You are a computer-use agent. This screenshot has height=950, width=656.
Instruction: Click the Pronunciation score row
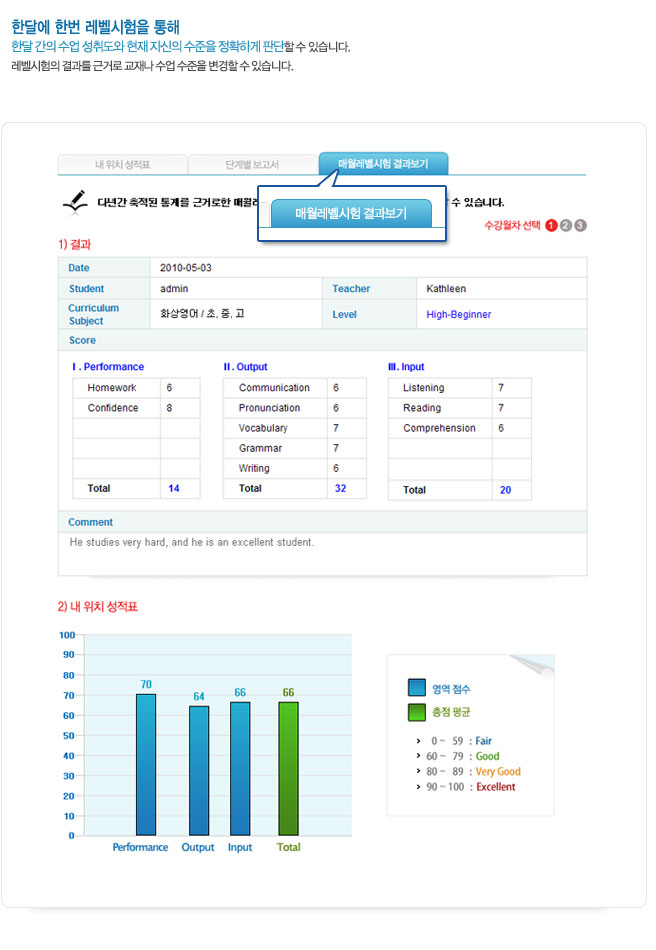pyautogui.click(x=295, y=408)
